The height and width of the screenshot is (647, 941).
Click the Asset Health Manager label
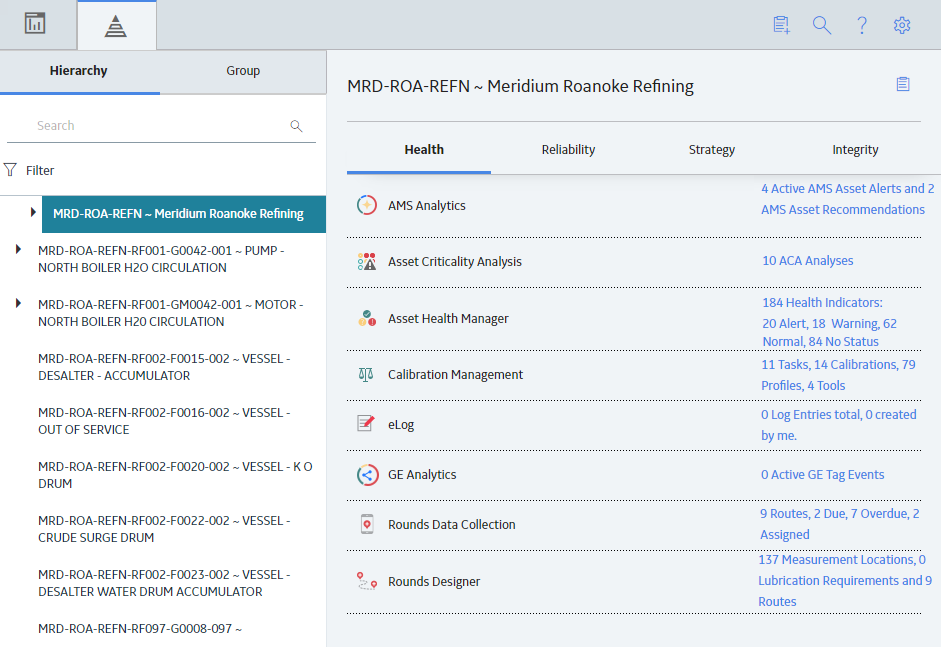[x=448, y=319]
